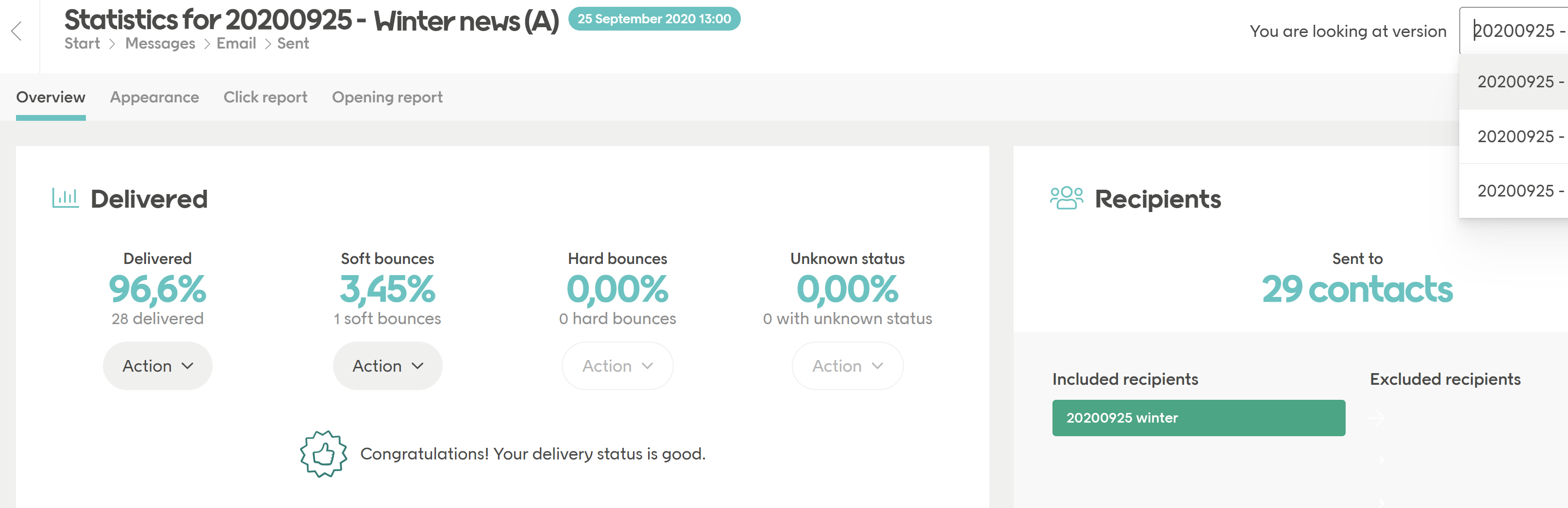Open the Action dropdown under Delivered
This screenshot has height=508, width=1568.
pyautogui.click(x=158, y=366)
